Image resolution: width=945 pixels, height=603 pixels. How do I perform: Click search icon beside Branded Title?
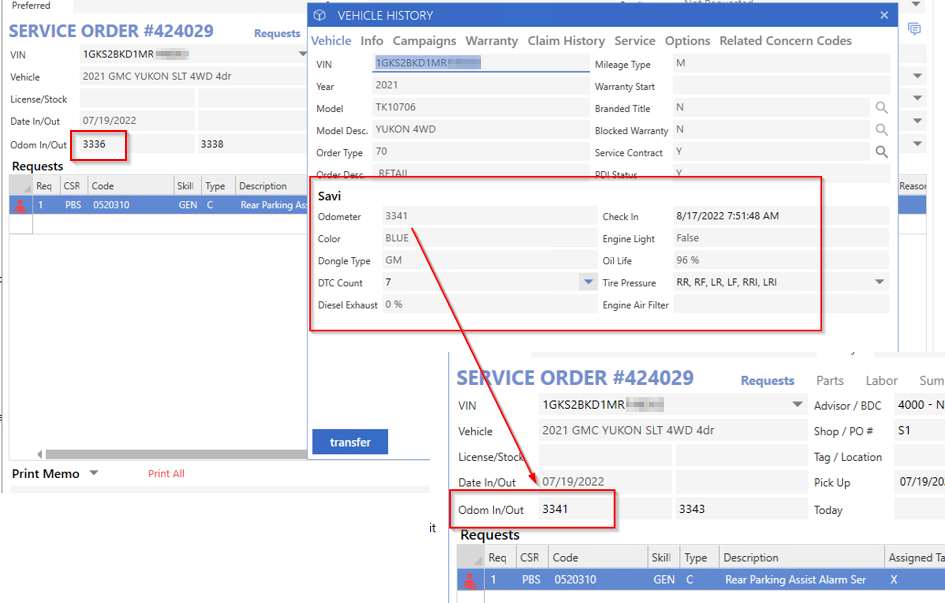[881, 108]
